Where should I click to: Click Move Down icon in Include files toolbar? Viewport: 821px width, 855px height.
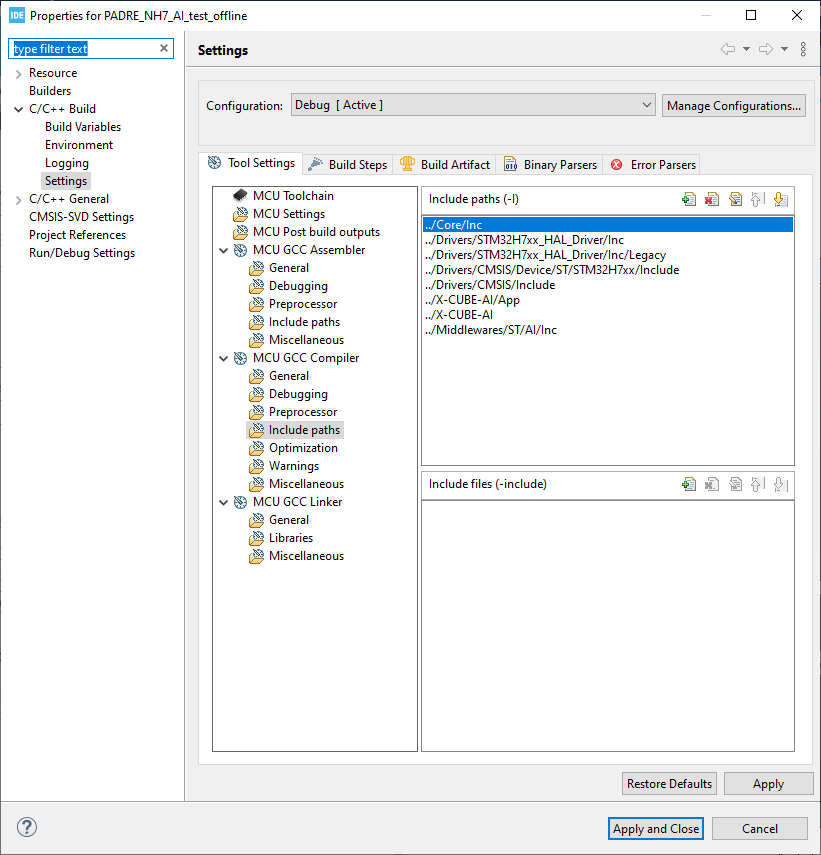(781, 484)
